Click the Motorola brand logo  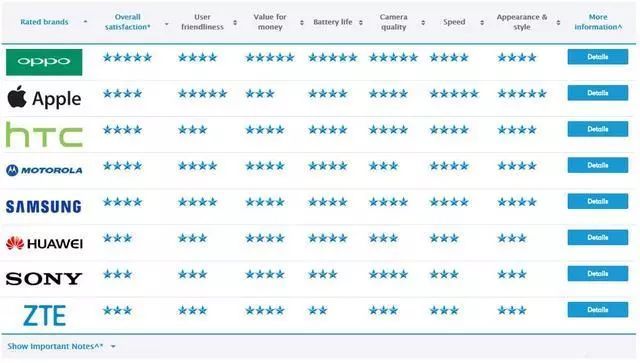click(44, 170)
